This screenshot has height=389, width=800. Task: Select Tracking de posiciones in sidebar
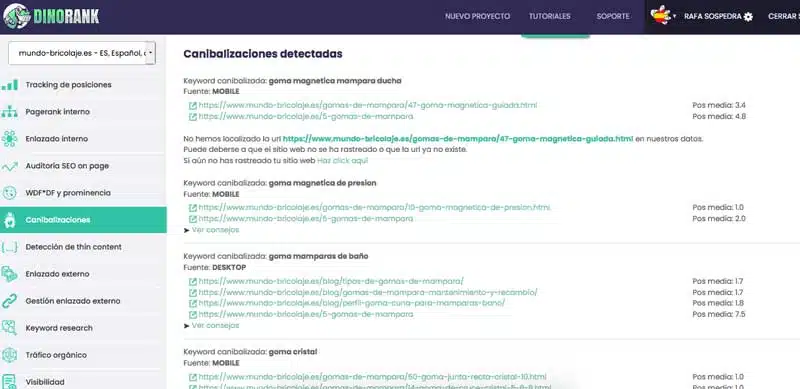[x=68, y=85]
